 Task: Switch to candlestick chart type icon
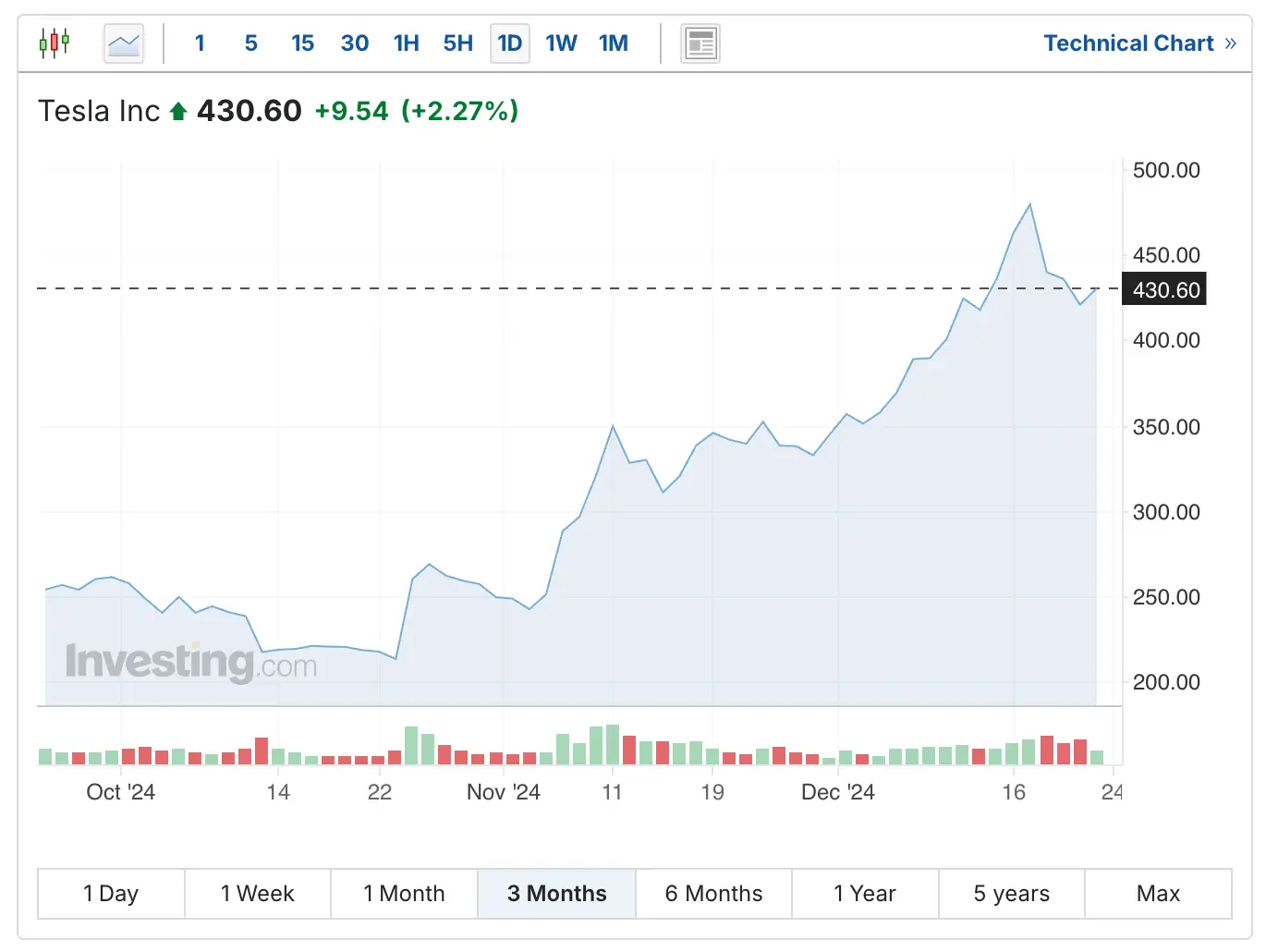point(55,43)
